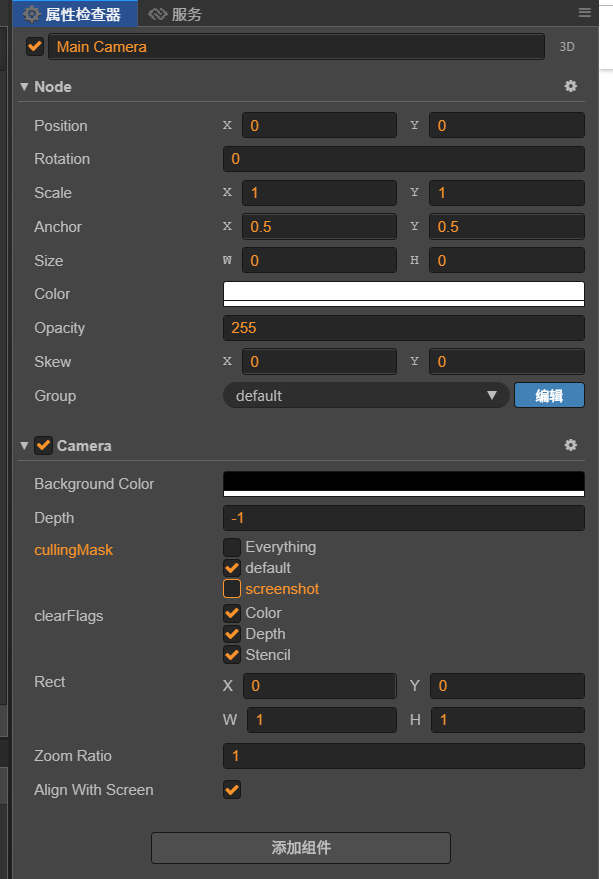
Task: Enable the screenshot culling mask checkbox
Action: (x=232, y=589)
